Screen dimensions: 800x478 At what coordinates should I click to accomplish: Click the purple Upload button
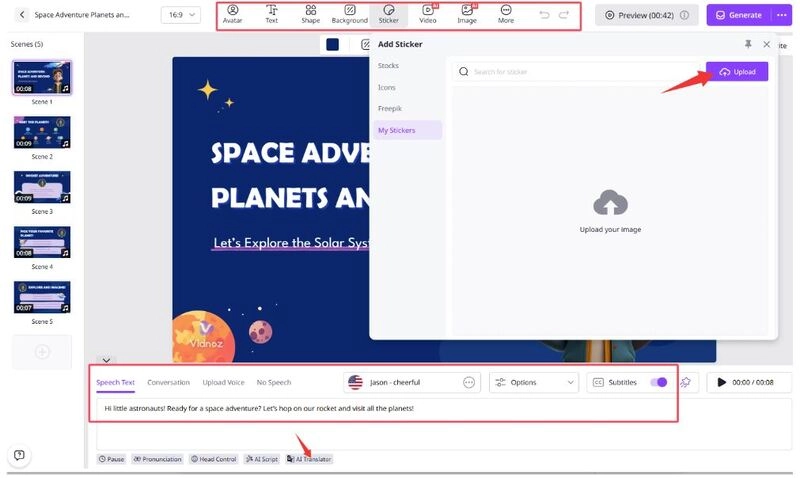coord(737,71)
